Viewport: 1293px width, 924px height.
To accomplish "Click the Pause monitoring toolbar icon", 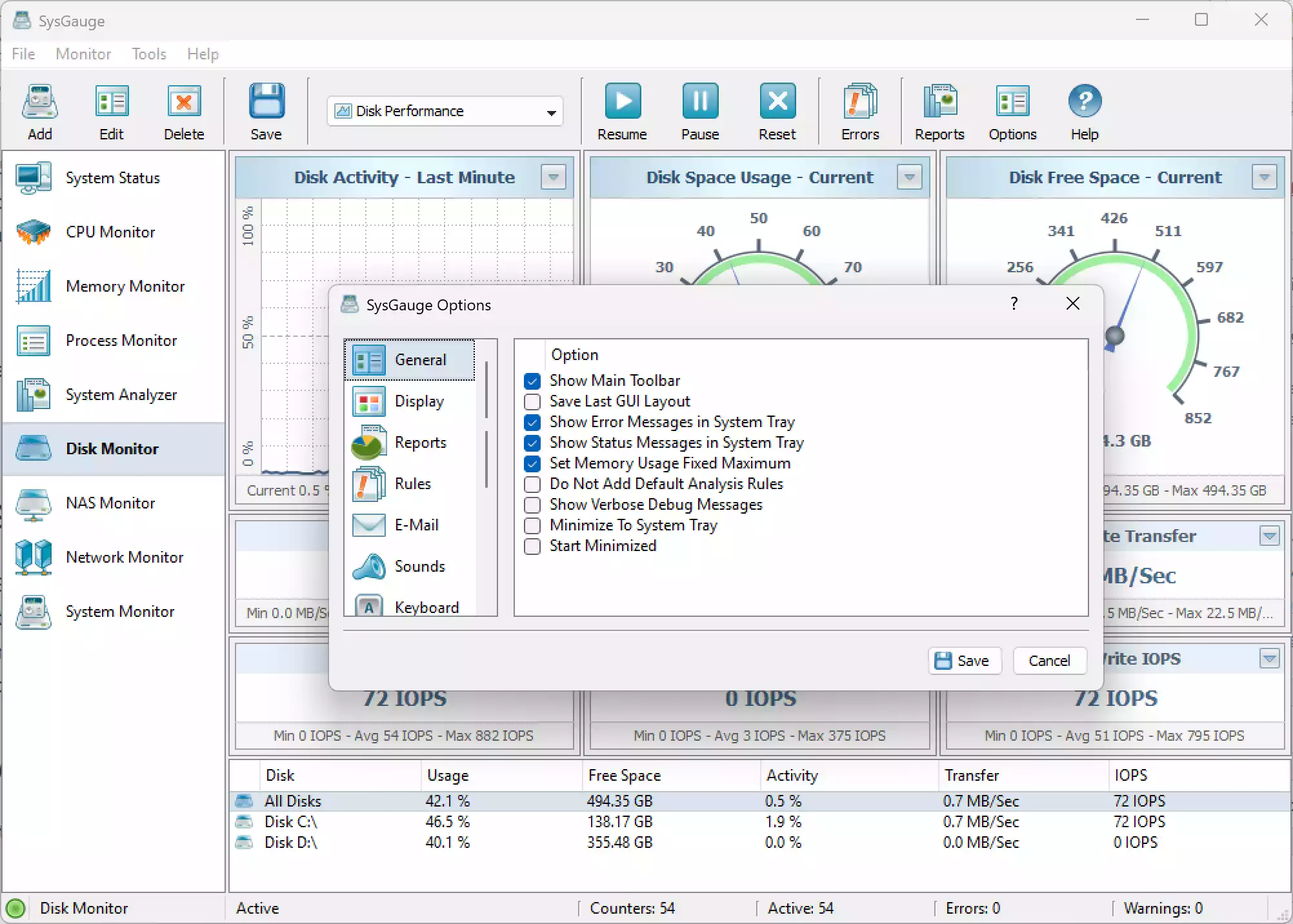I will coord(700,101).
